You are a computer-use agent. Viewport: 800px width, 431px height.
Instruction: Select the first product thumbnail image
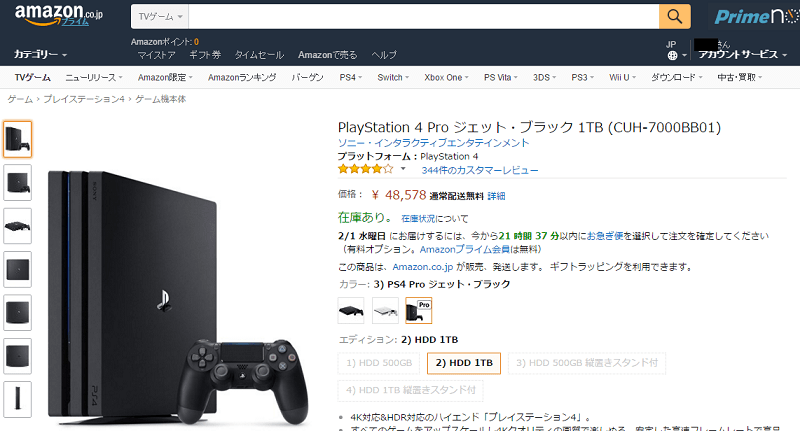[17, 139]
